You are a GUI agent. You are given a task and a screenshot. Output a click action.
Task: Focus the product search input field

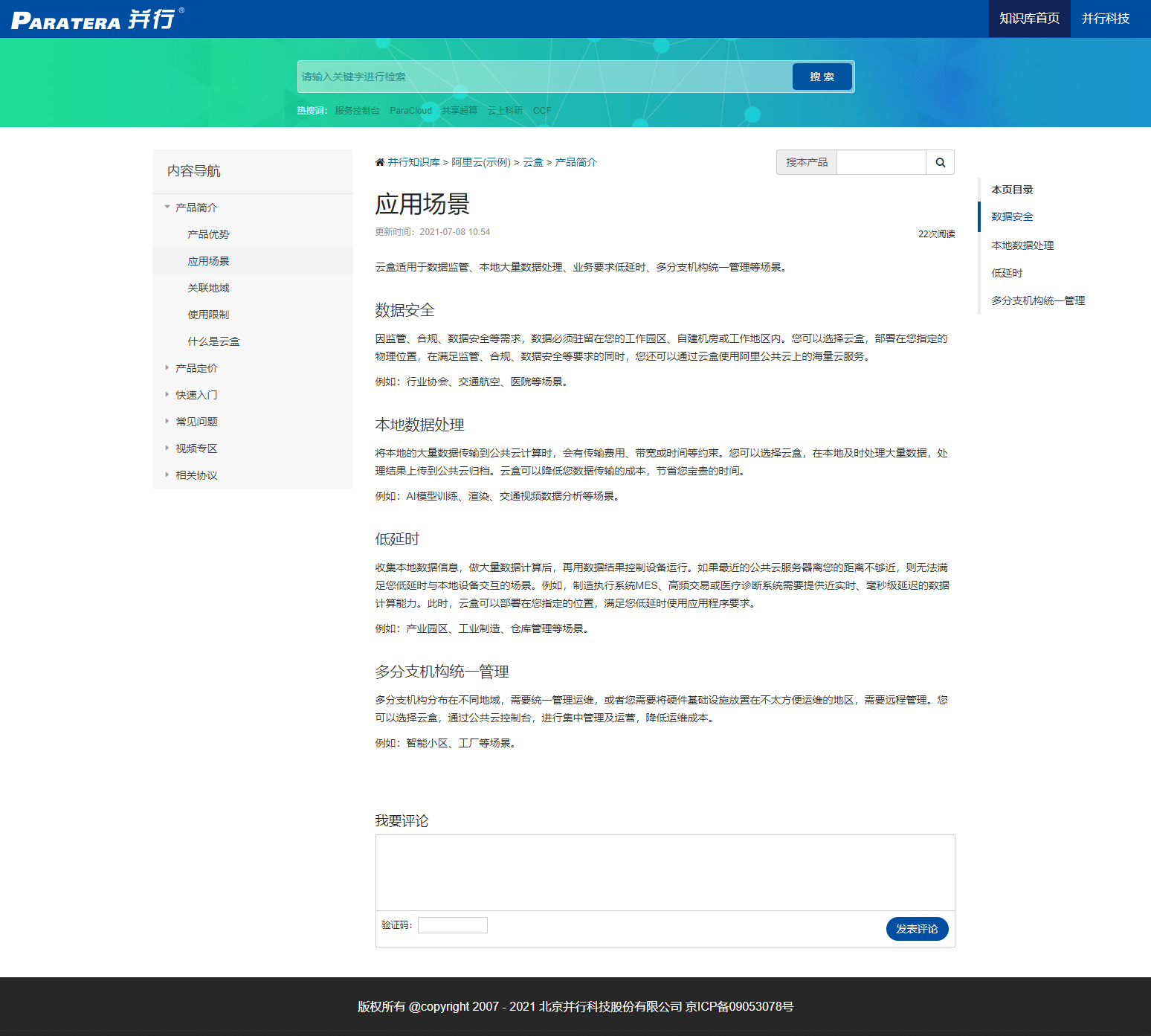[x=881, y=162]
